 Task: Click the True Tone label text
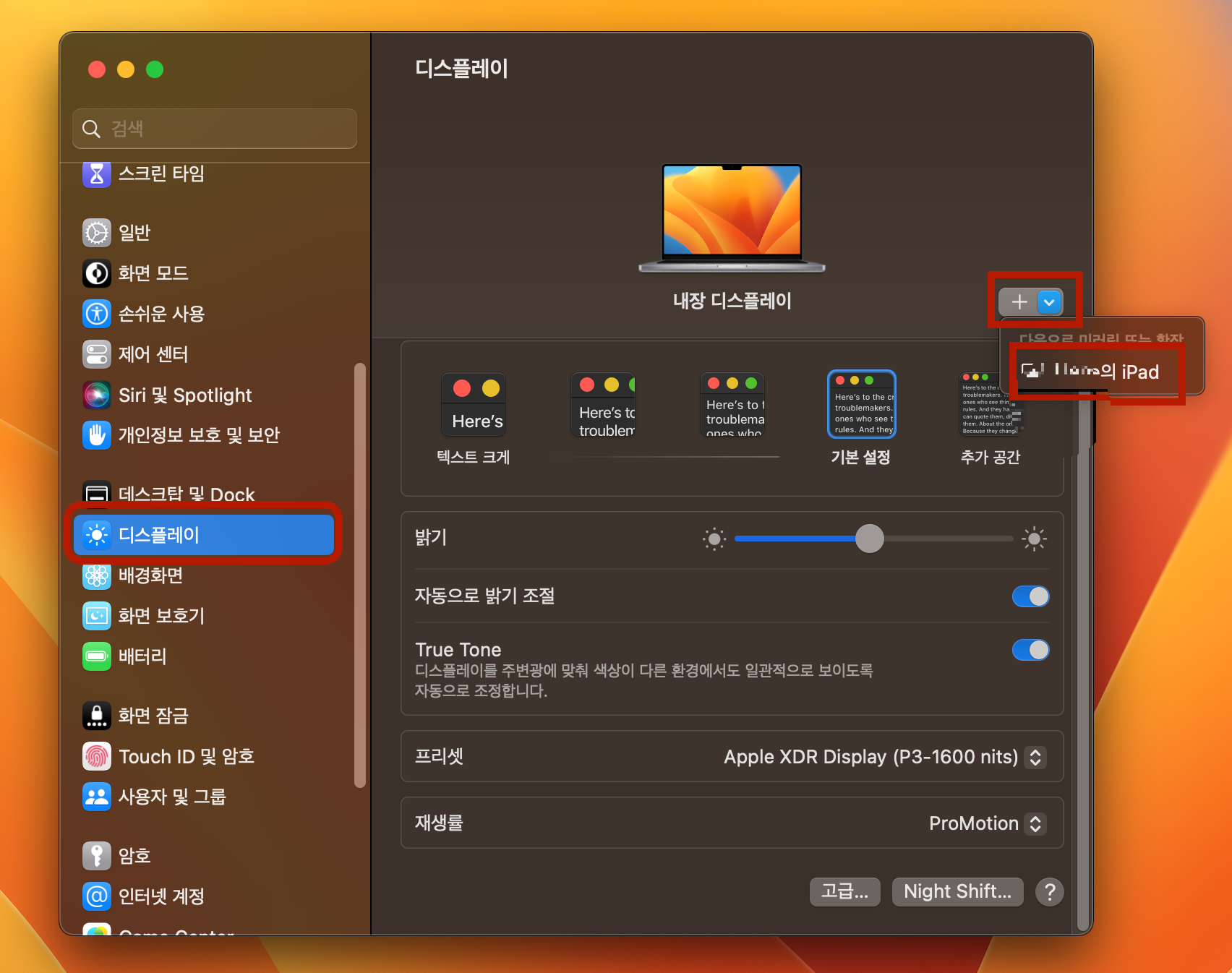point(458,649)
